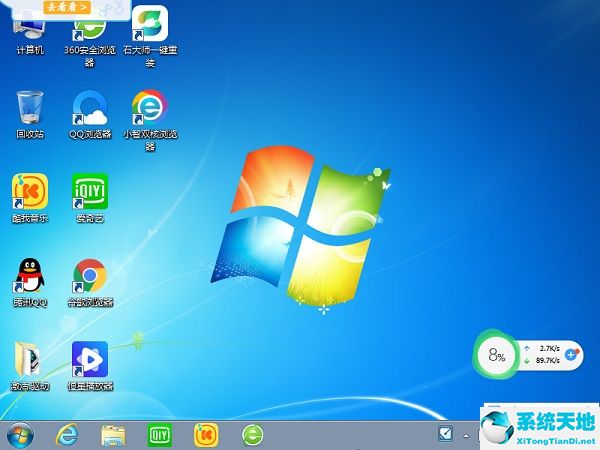Open File Explorer from the taskbar

pyautogui.click(x=113, y=434)
